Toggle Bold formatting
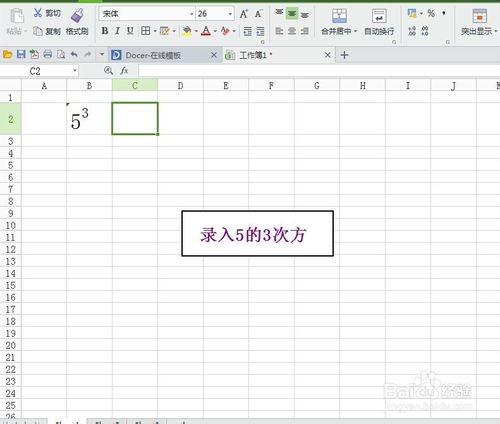 pyautogui.click(x=105, y=31)
